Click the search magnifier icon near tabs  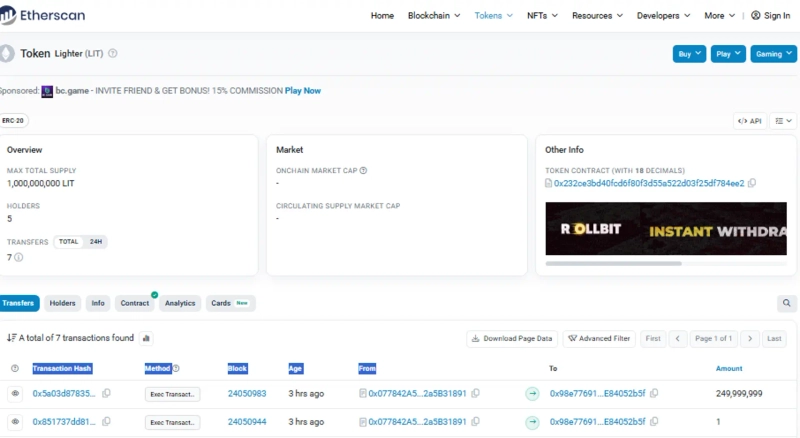(787, 303)
